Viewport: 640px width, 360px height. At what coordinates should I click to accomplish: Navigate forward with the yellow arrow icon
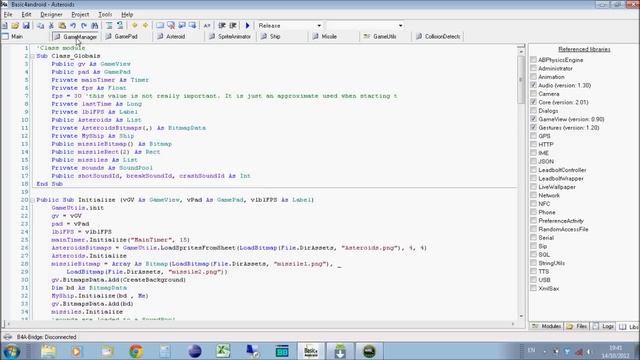(145, 25)
